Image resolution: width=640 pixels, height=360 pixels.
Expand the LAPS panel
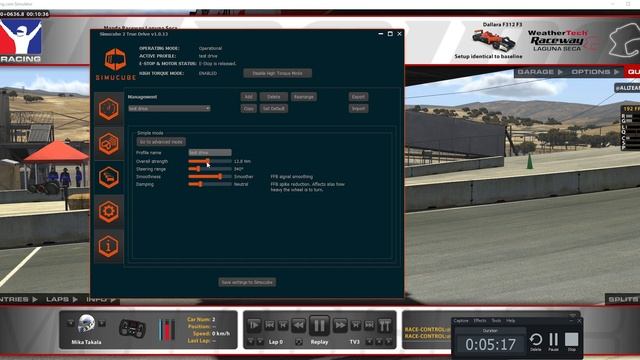click(62, 299)
